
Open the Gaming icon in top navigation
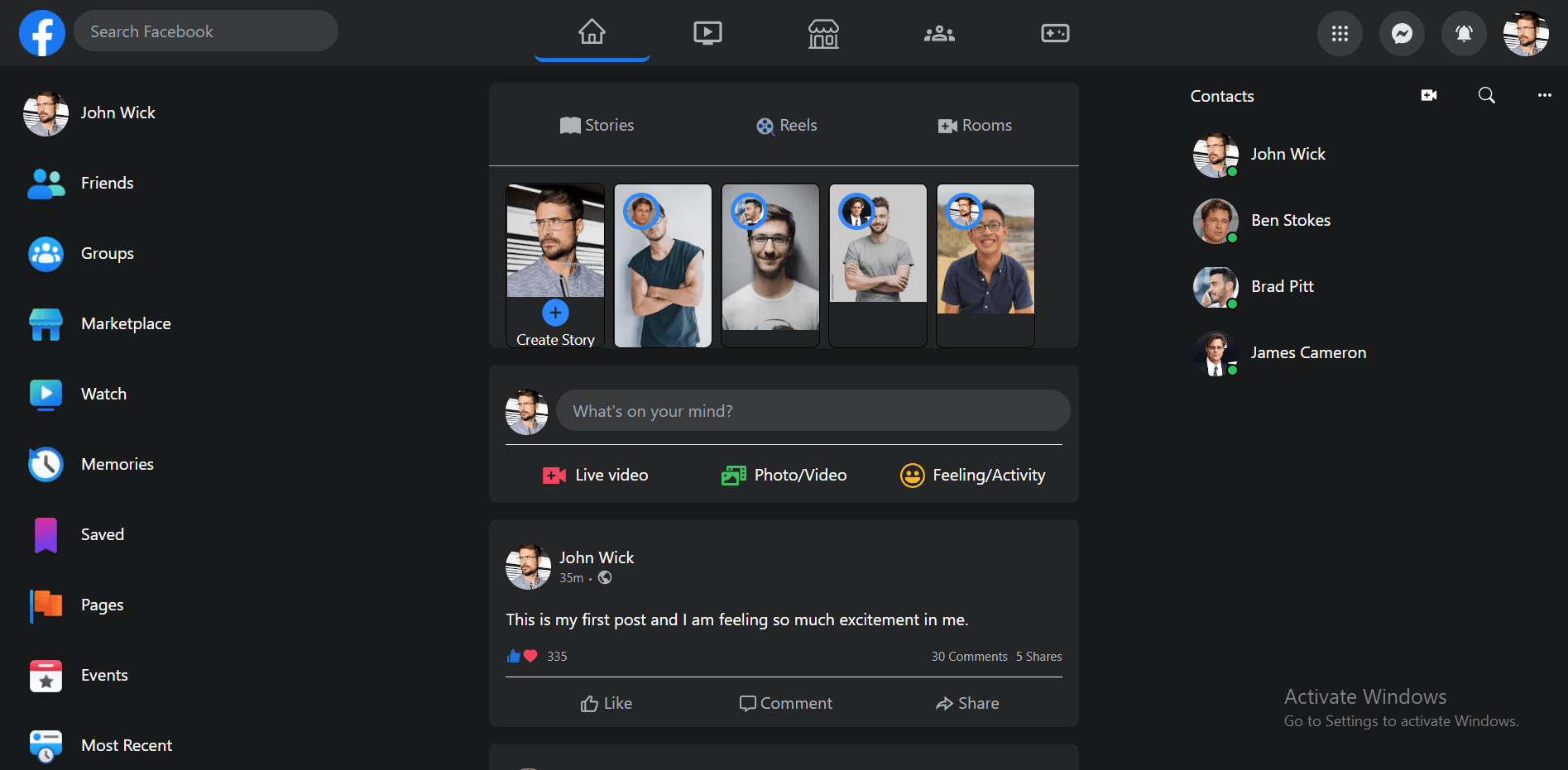[x=1055, y=33]
